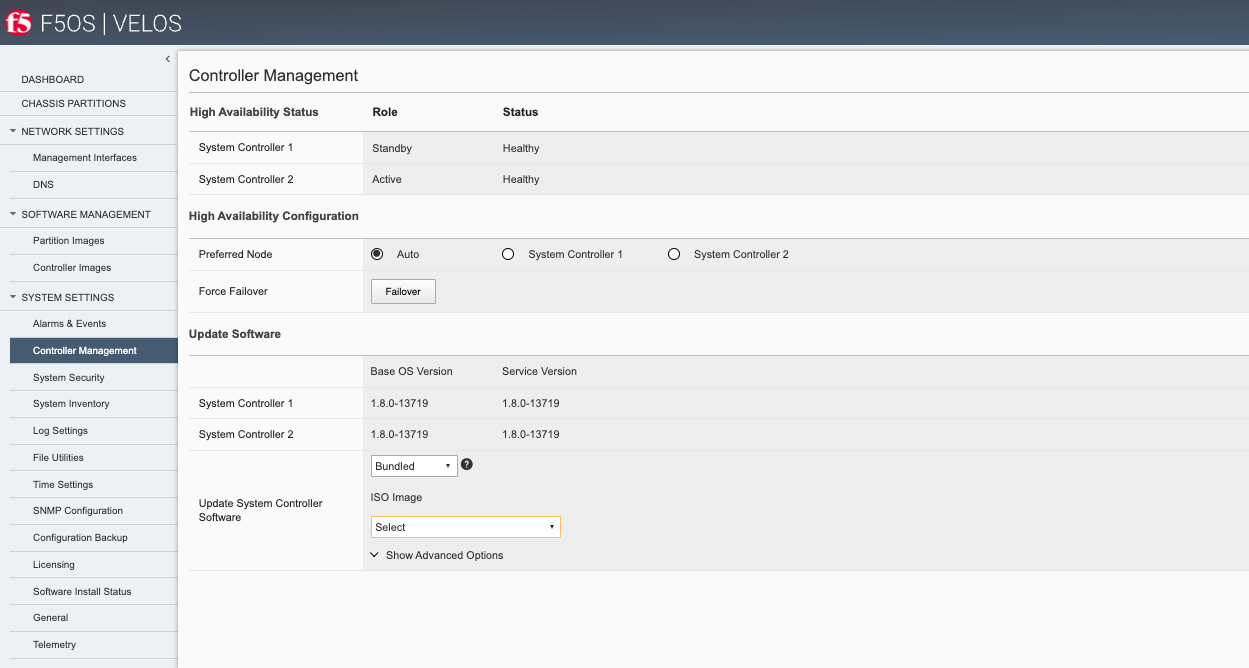1249x668 pixels.
Task: Collapse the Software Management section
Action: tap(13, 214)
